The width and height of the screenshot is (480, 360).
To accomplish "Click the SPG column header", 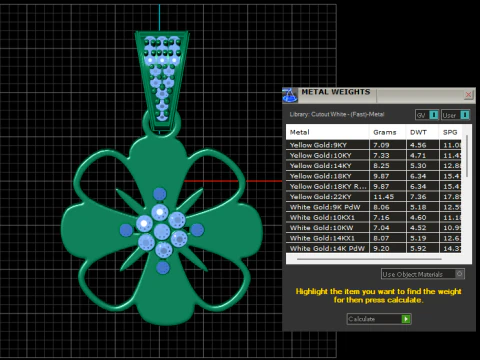I will 450,132.
